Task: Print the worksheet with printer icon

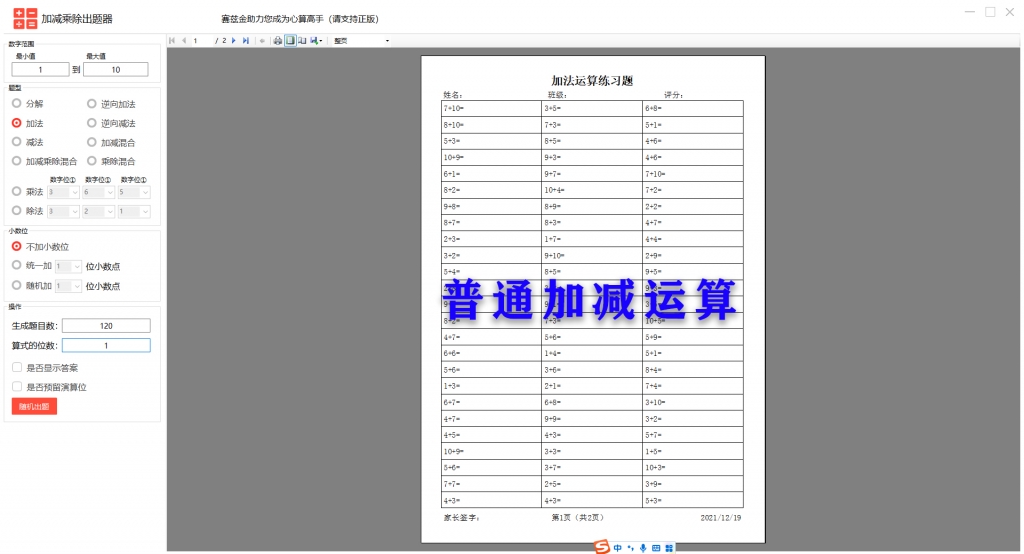Action: tap(278, 41)
